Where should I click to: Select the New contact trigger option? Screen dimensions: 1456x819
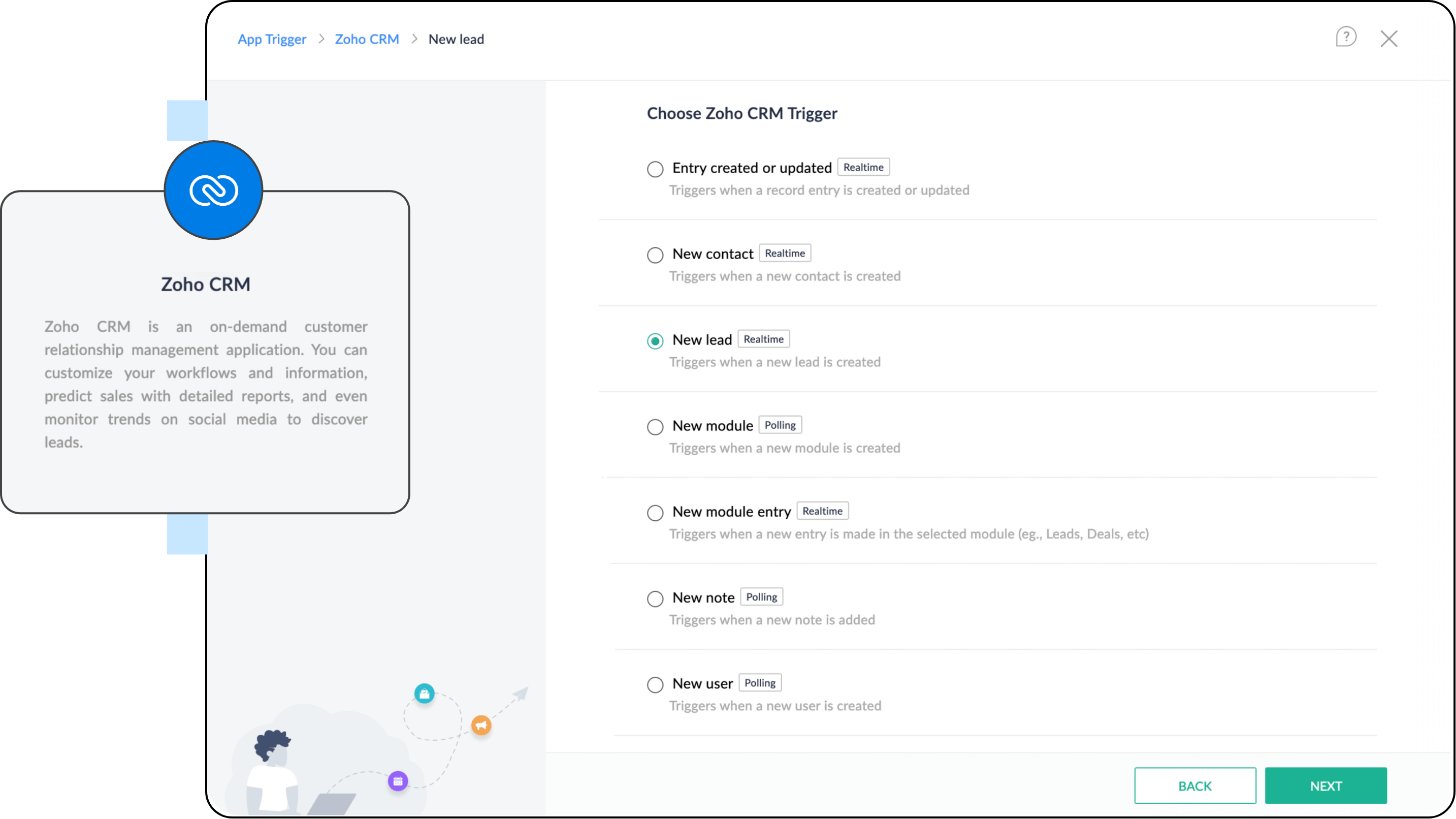click(x=655, y=255)
